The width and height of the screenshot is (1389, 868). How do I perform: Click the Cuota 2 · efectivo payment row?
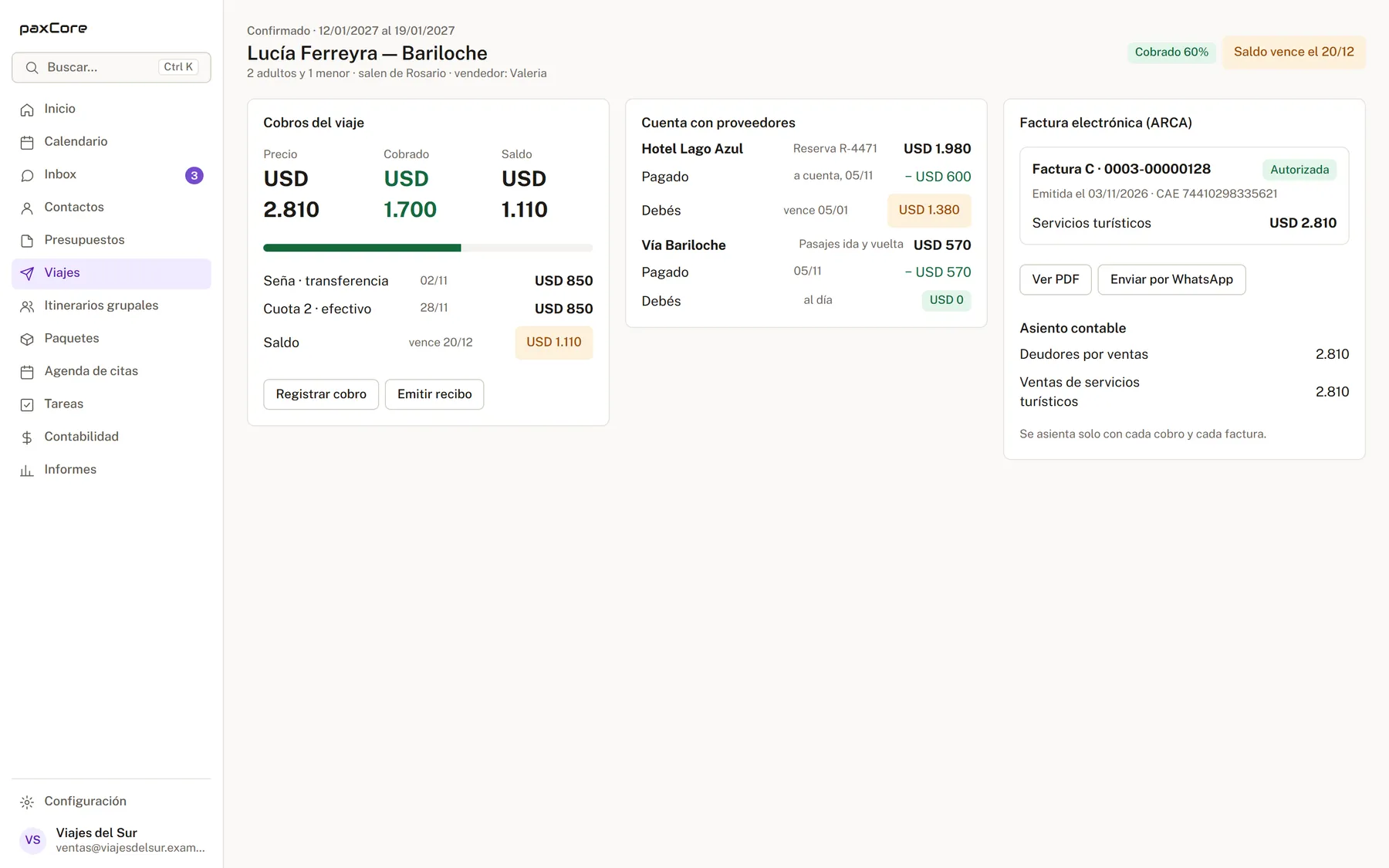[428, 309]
